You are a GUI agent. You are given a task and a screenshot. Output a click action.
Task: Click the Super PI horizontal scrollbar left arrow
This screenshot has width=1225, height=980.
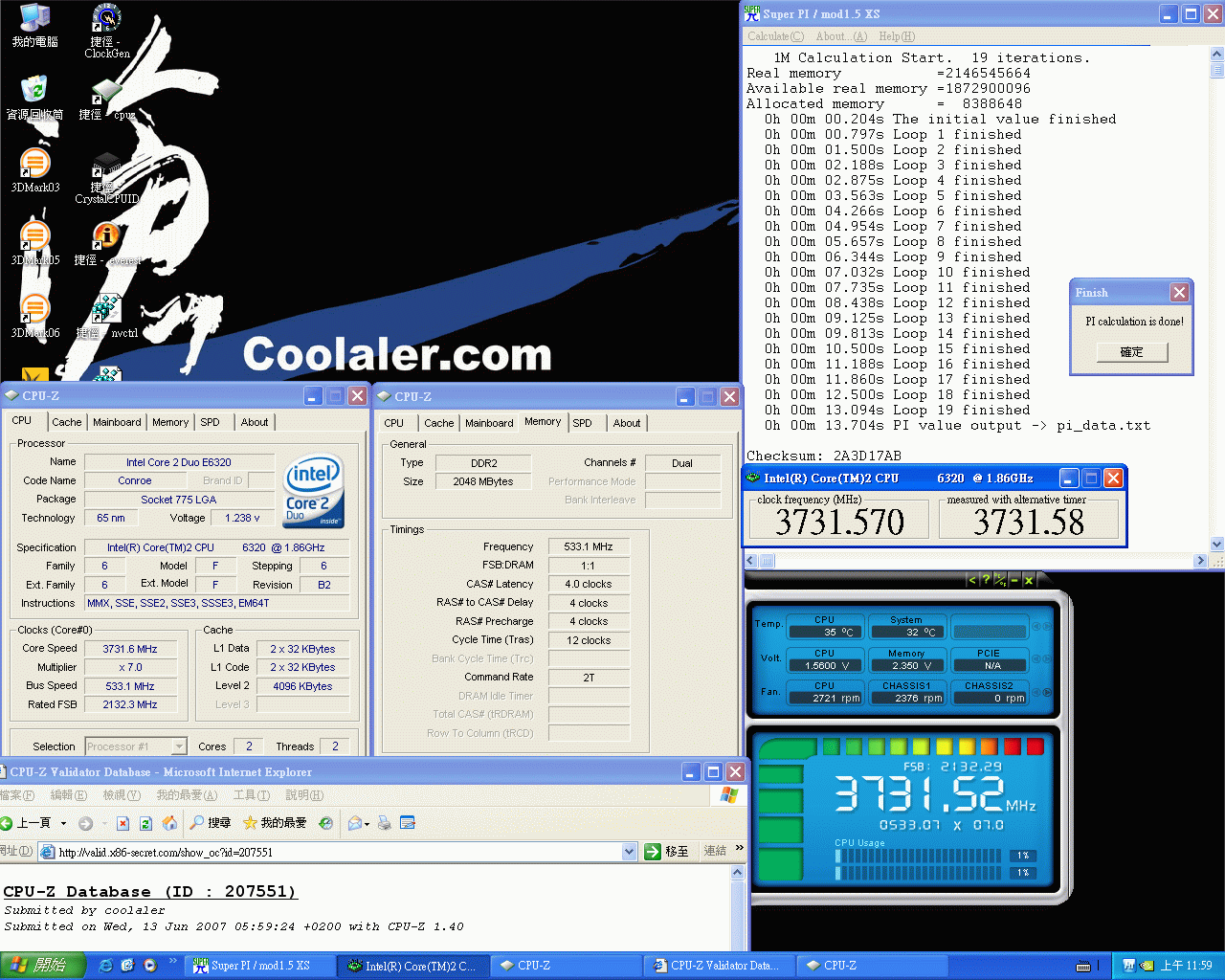click(x=751, y=561)
